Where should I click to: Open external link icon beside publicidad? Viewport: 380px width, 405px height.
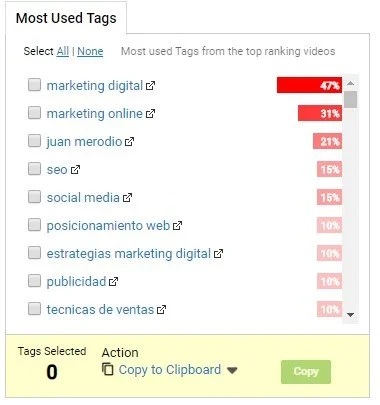coord(113,282)
